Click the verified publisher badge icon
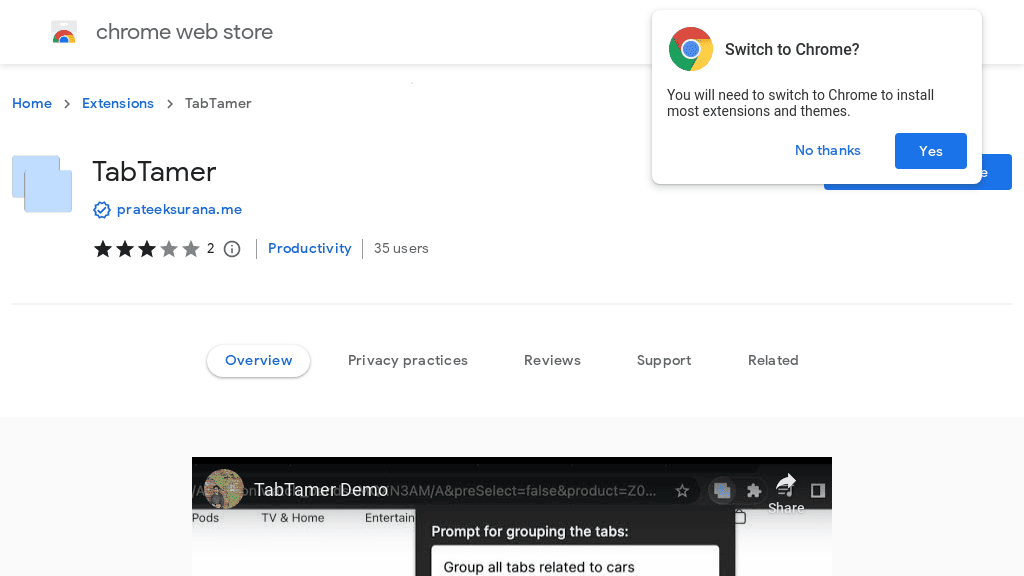The image size is (1024, 576). [x=101, y=210]
